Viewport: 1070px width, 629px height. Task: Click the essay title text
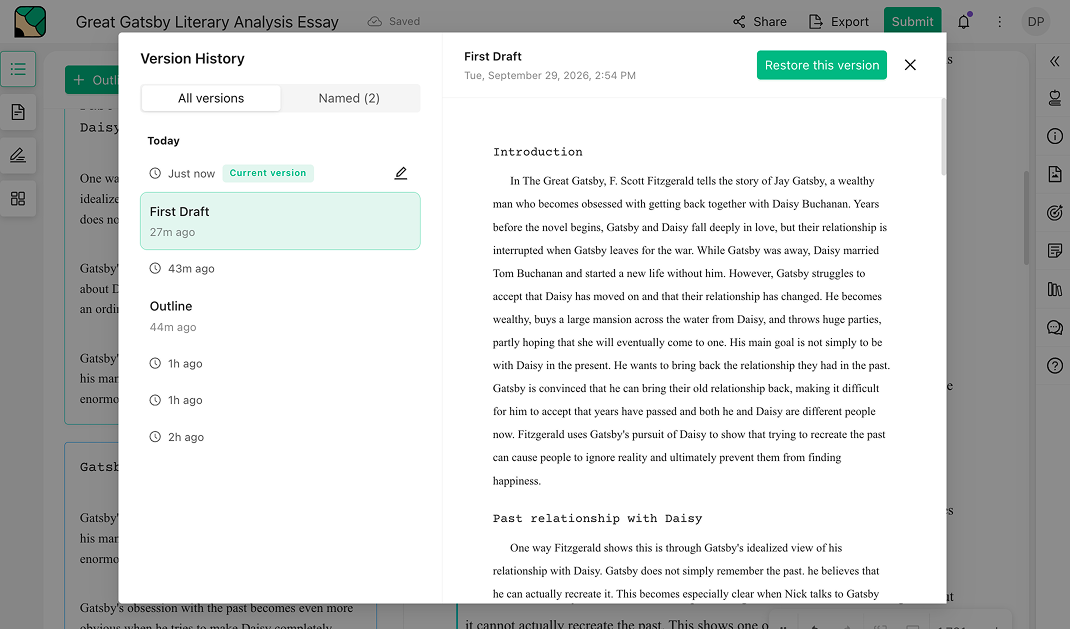click(x=207, y=22)
